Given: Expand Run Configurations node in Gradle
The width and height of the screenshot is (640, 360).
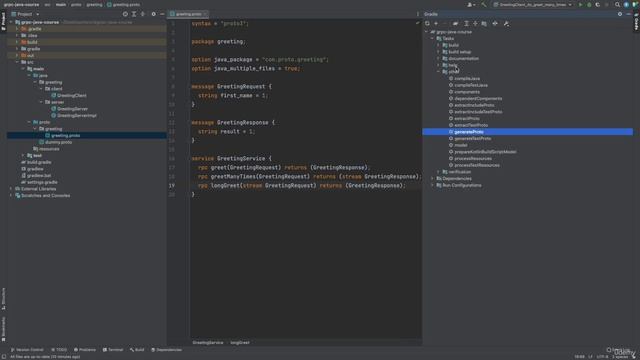Looking at the screenshot, I should tap(432, 185).
